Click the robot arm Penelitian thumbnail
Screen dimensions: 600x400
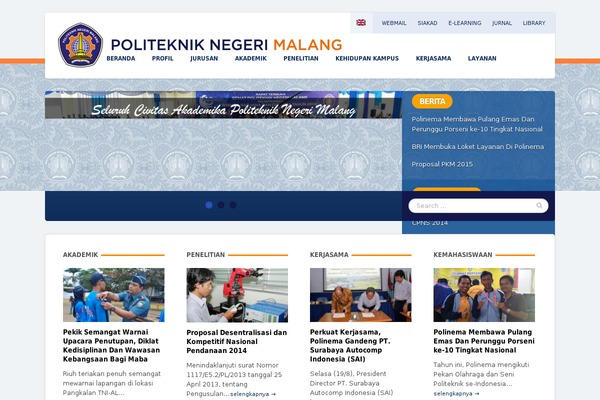tap(237, 295)
